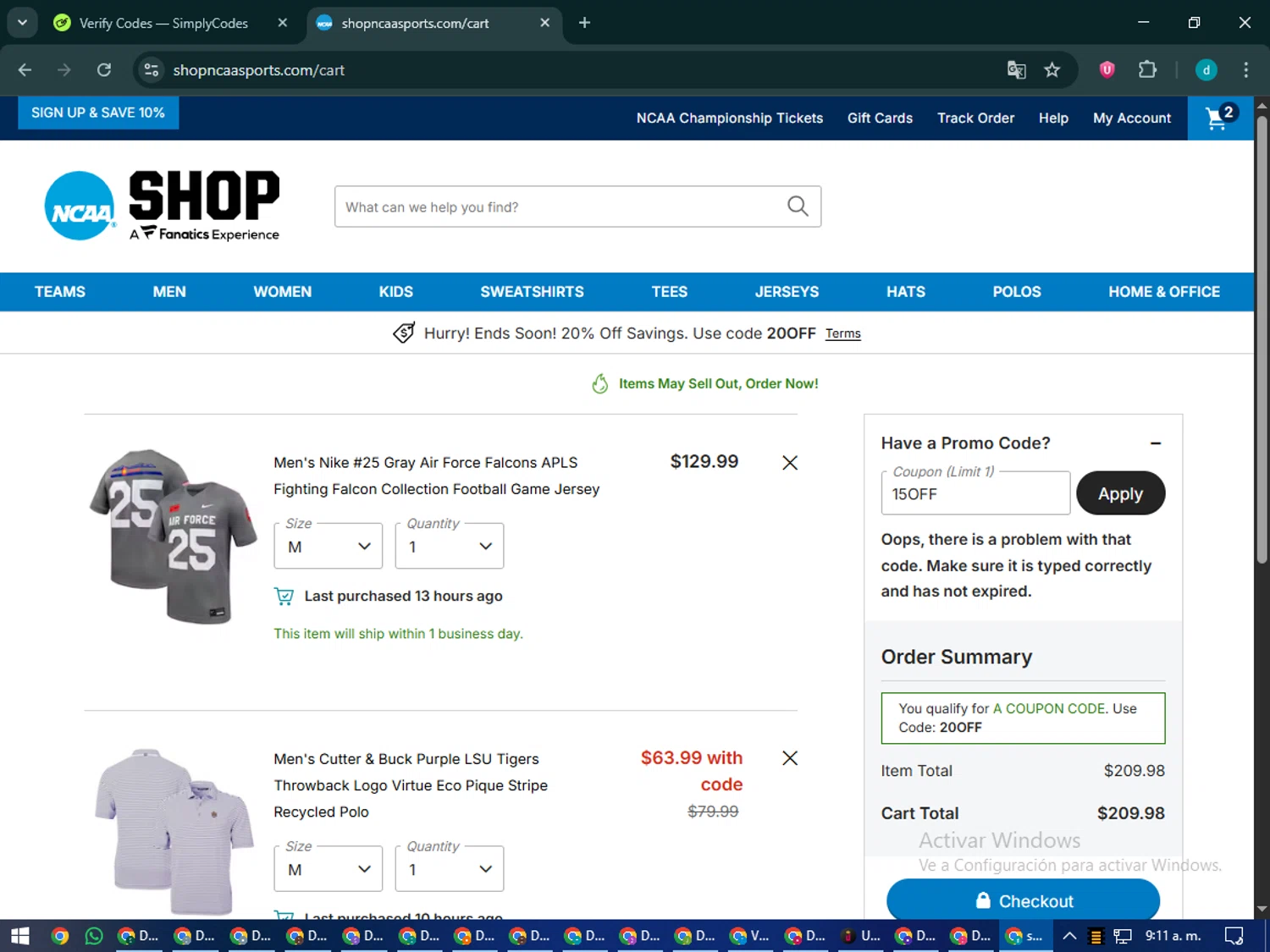Go back to the previous page

(x=25, y=70)
